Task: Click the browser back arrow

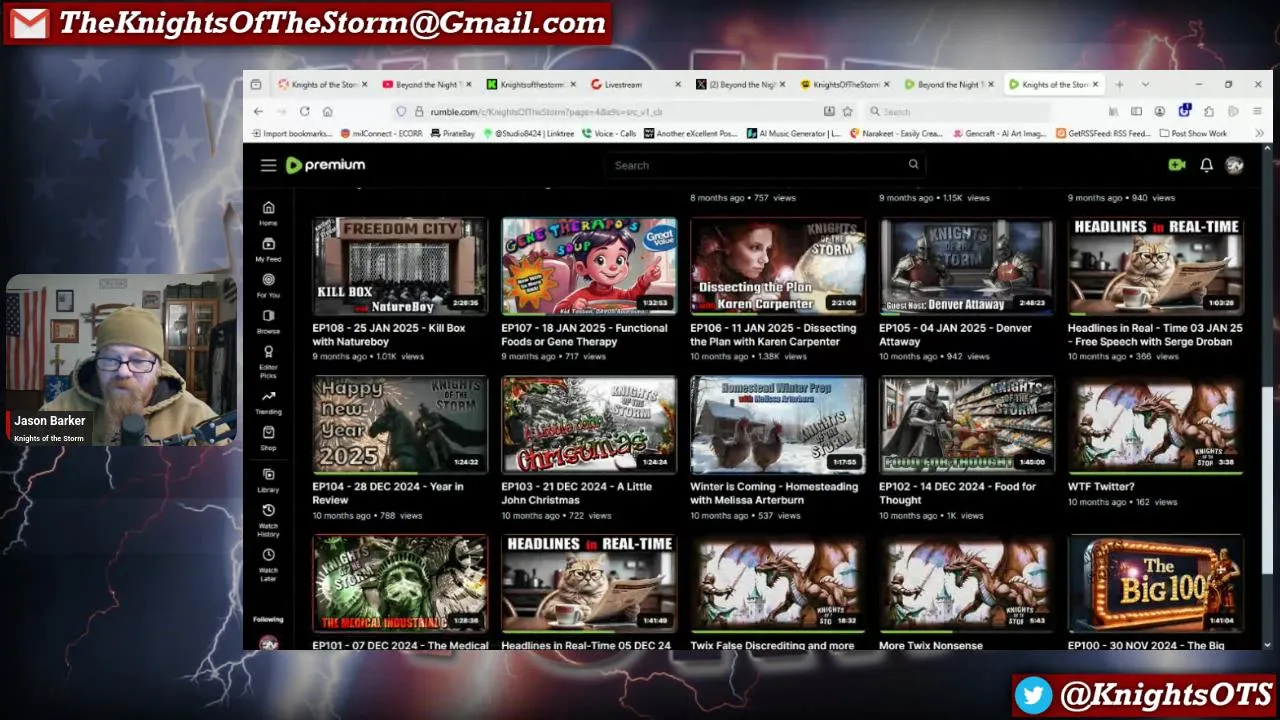Action: click(x=258, y=111)
